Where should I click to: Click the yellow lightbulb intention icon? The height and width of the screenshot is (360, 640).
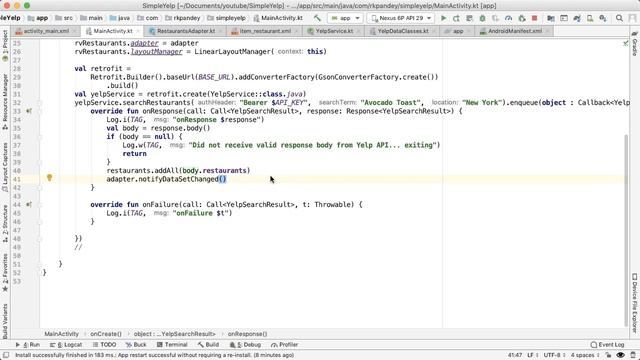pos(49,178)
